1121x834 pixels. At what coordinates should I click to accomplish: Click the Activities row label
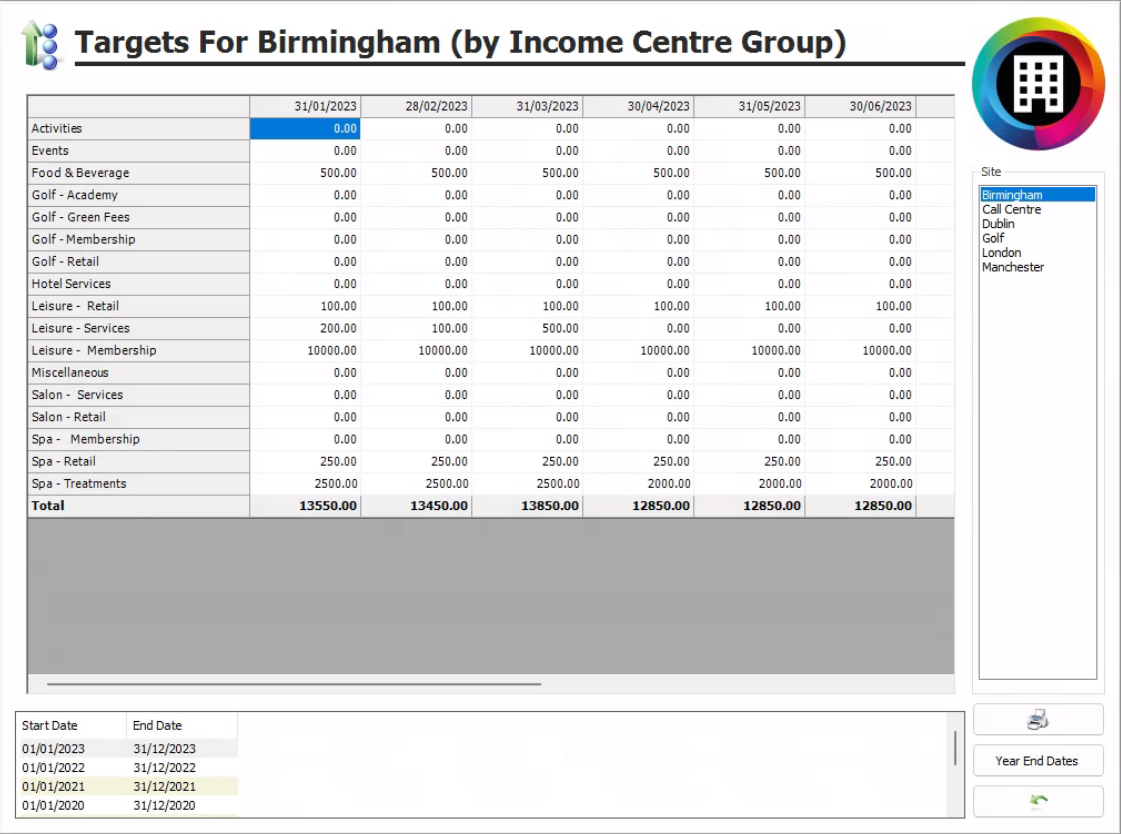pos(139,129)
